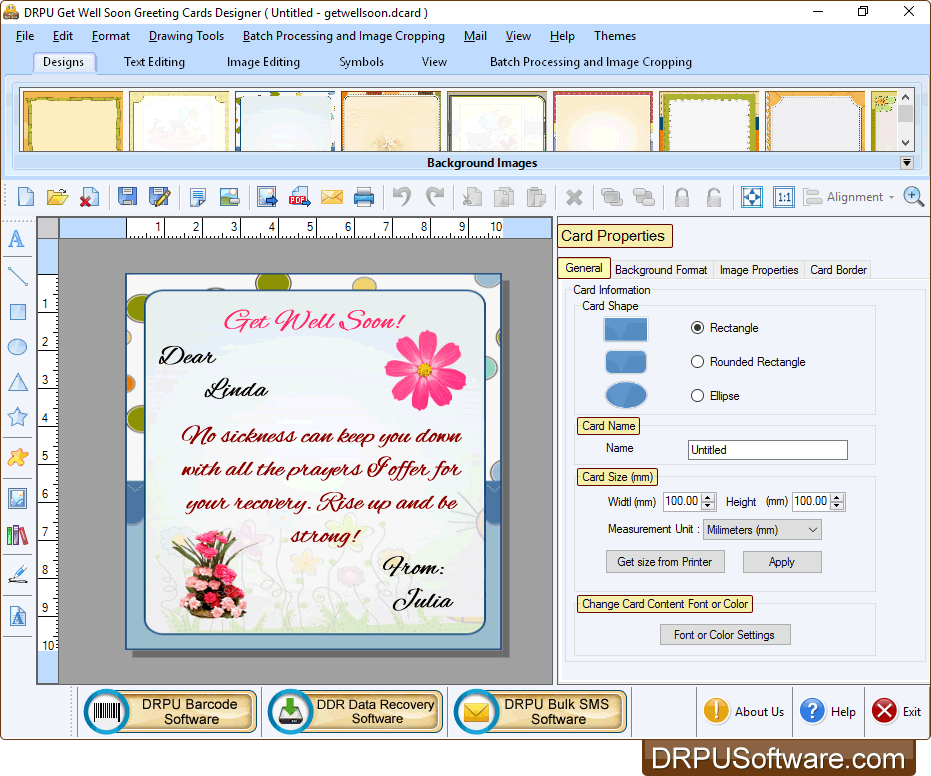Select the Triangle shape tool
The width and height of the screenshot is (931, 776).
[18, 382]
